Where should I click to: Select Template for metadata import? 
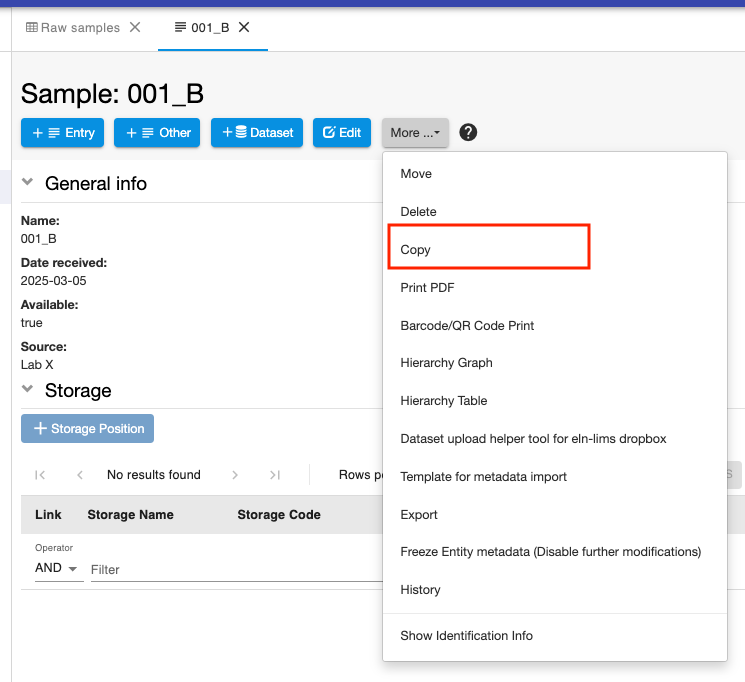(554, 477)
